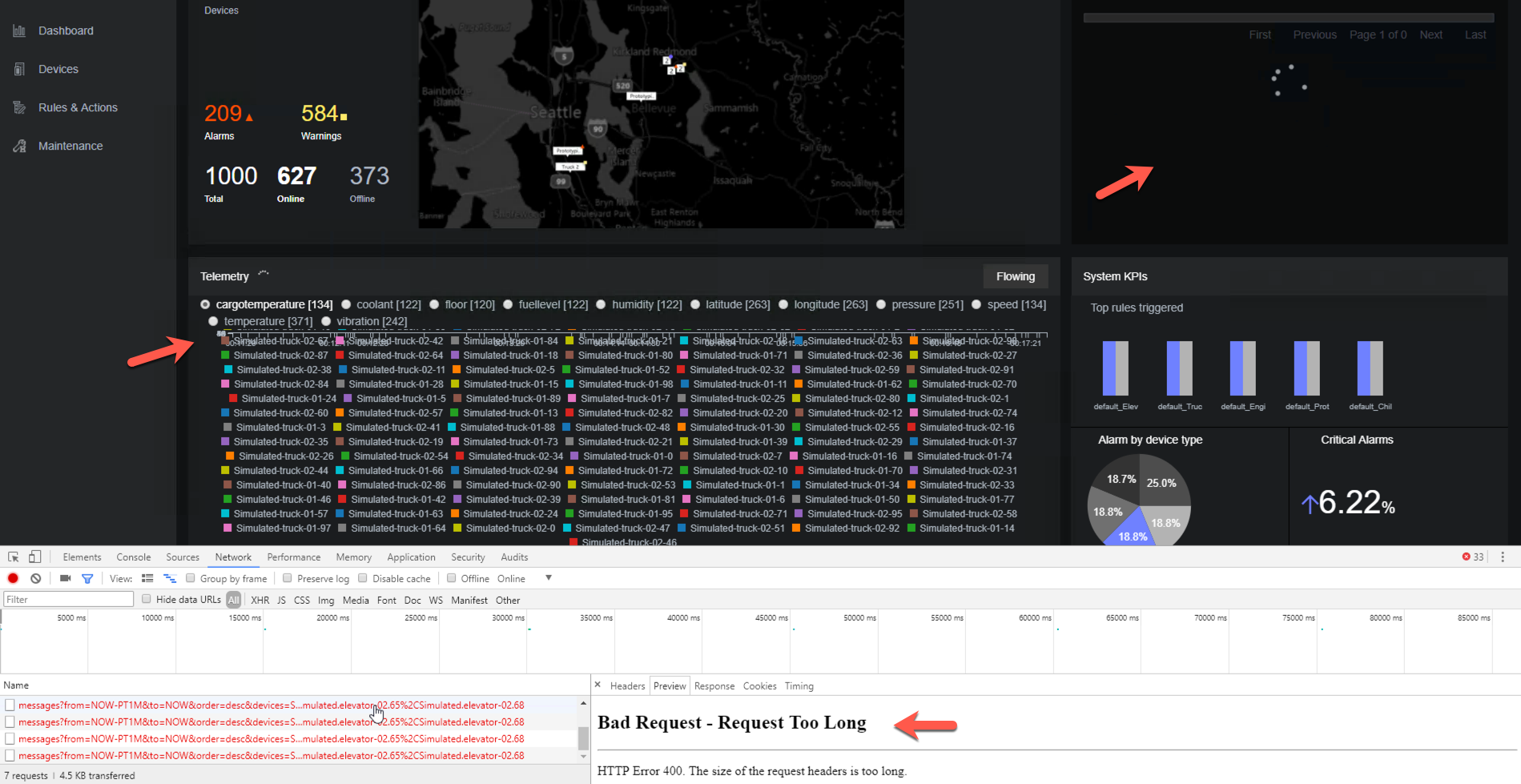The width and height of the screenshot is (1521, 784).
Task: Click the network timeline around 30000 ms
Action: coord(508,641)
